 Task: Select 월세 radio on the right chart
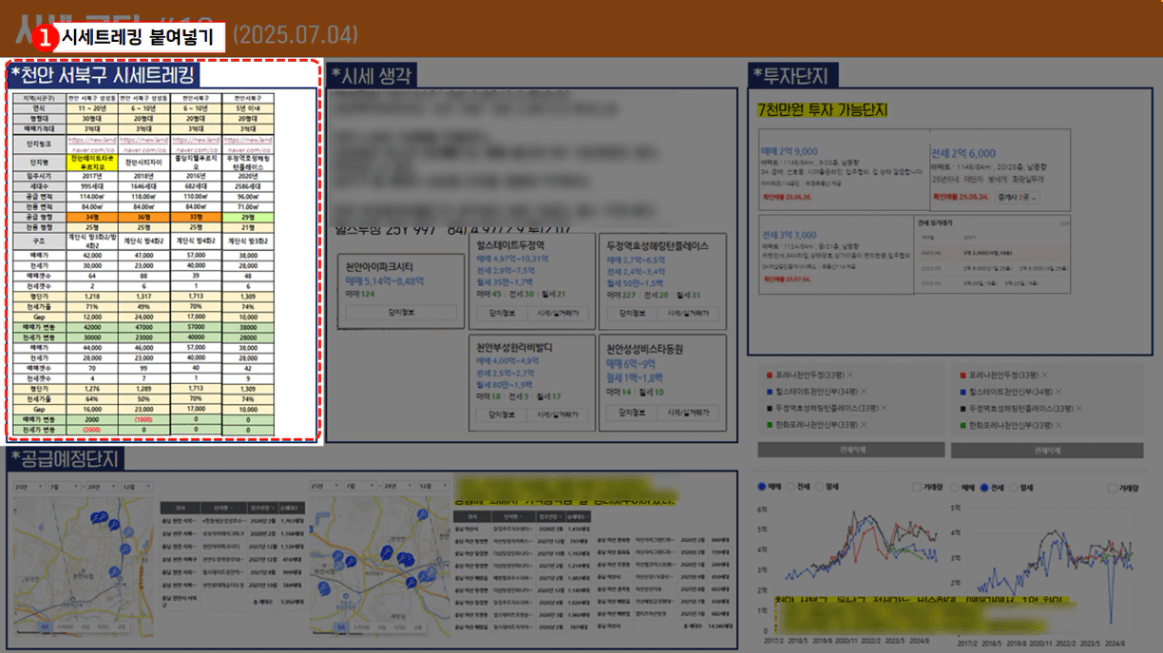click(x=1011, y=488)
